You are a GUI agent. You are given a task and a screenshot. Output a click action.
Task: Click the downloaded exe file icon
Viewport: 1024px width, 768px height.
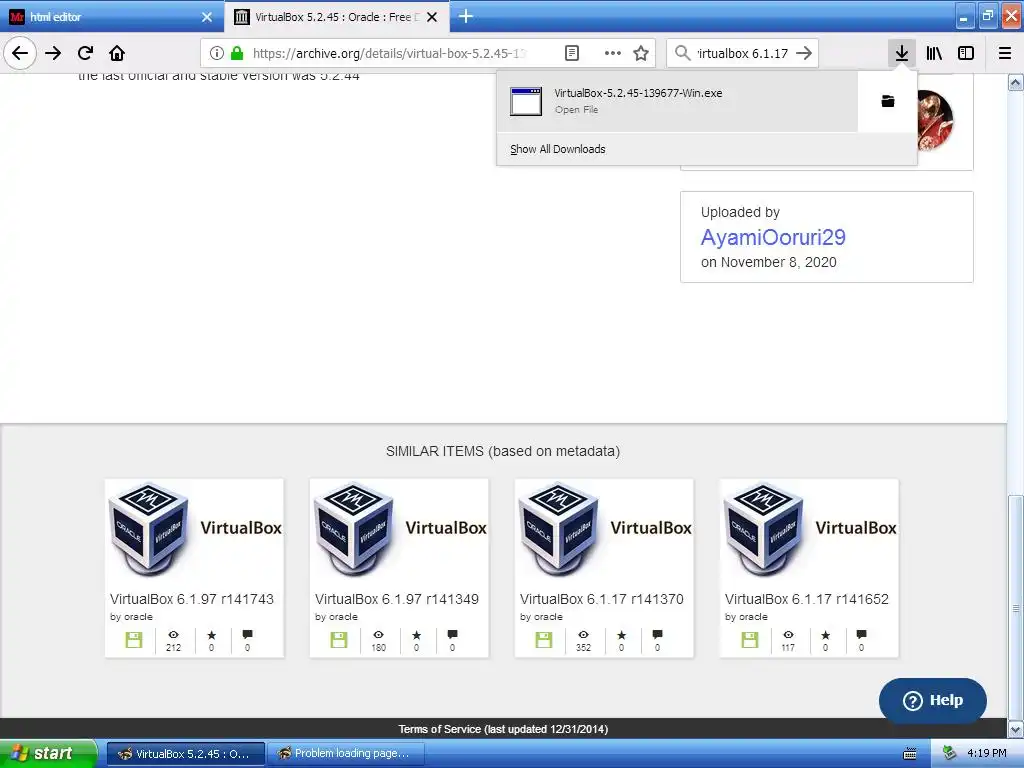526,101
